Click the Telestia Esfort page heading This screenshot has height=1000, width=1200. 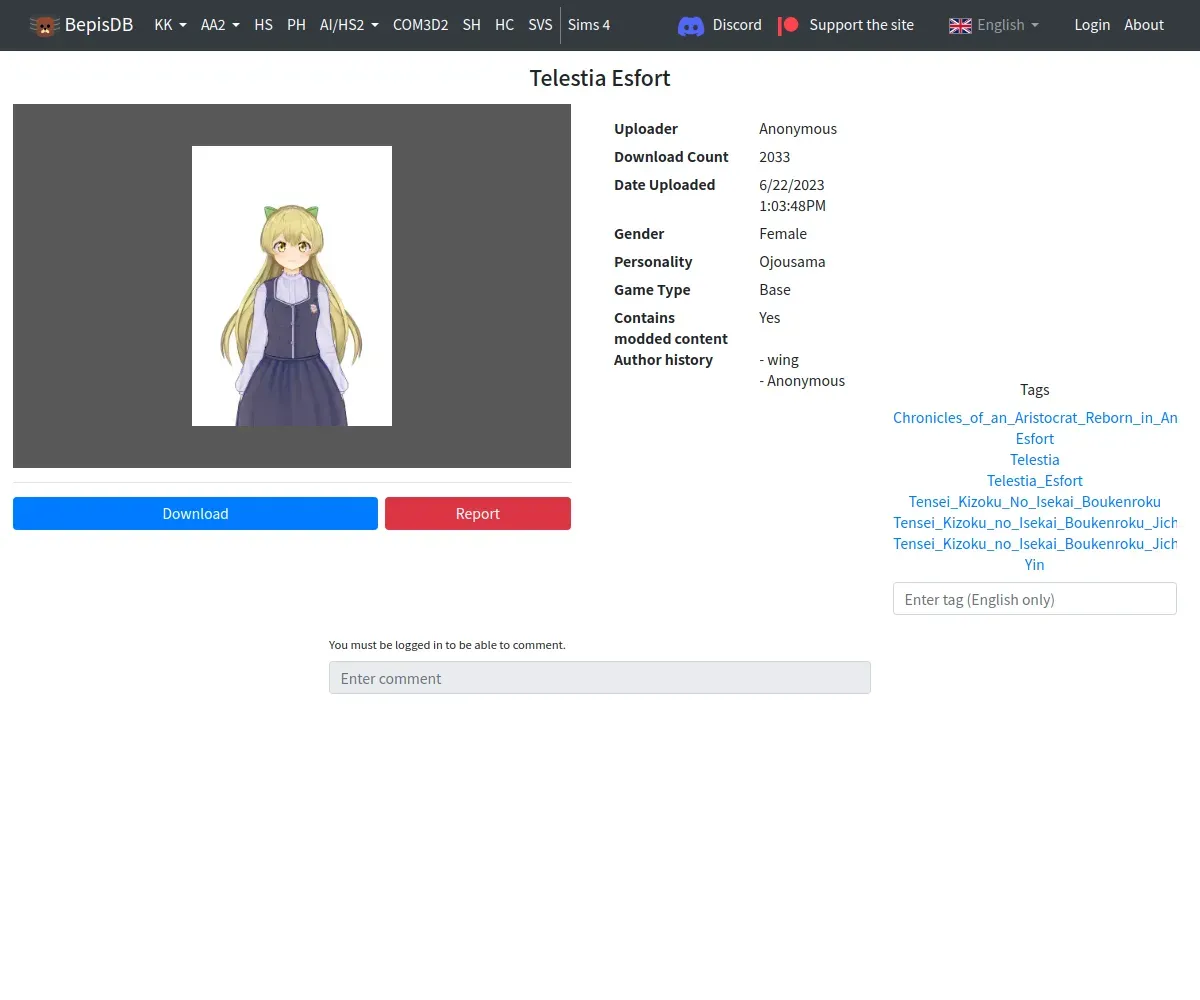point(600,78)
